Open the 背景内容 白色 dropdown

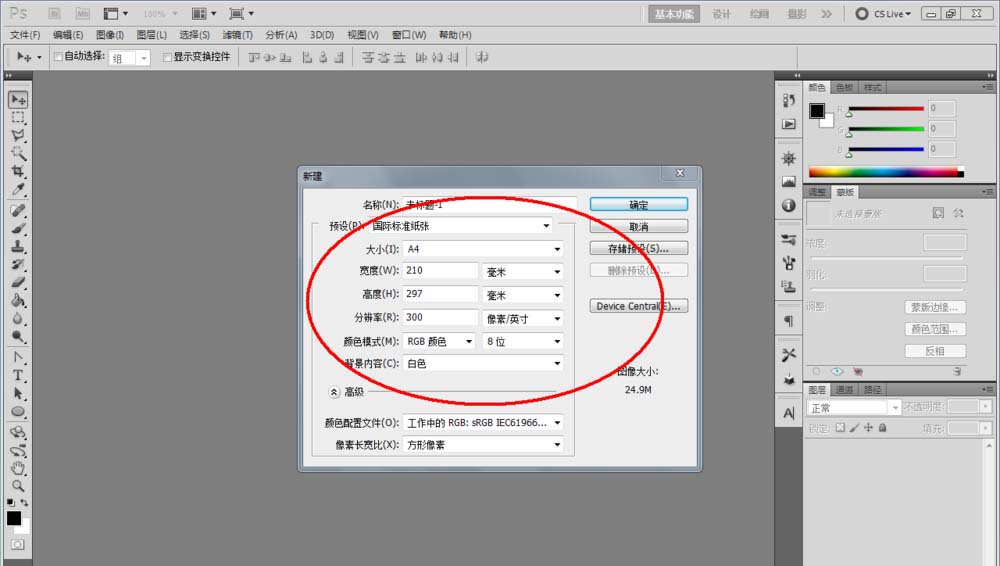point(483,363)
